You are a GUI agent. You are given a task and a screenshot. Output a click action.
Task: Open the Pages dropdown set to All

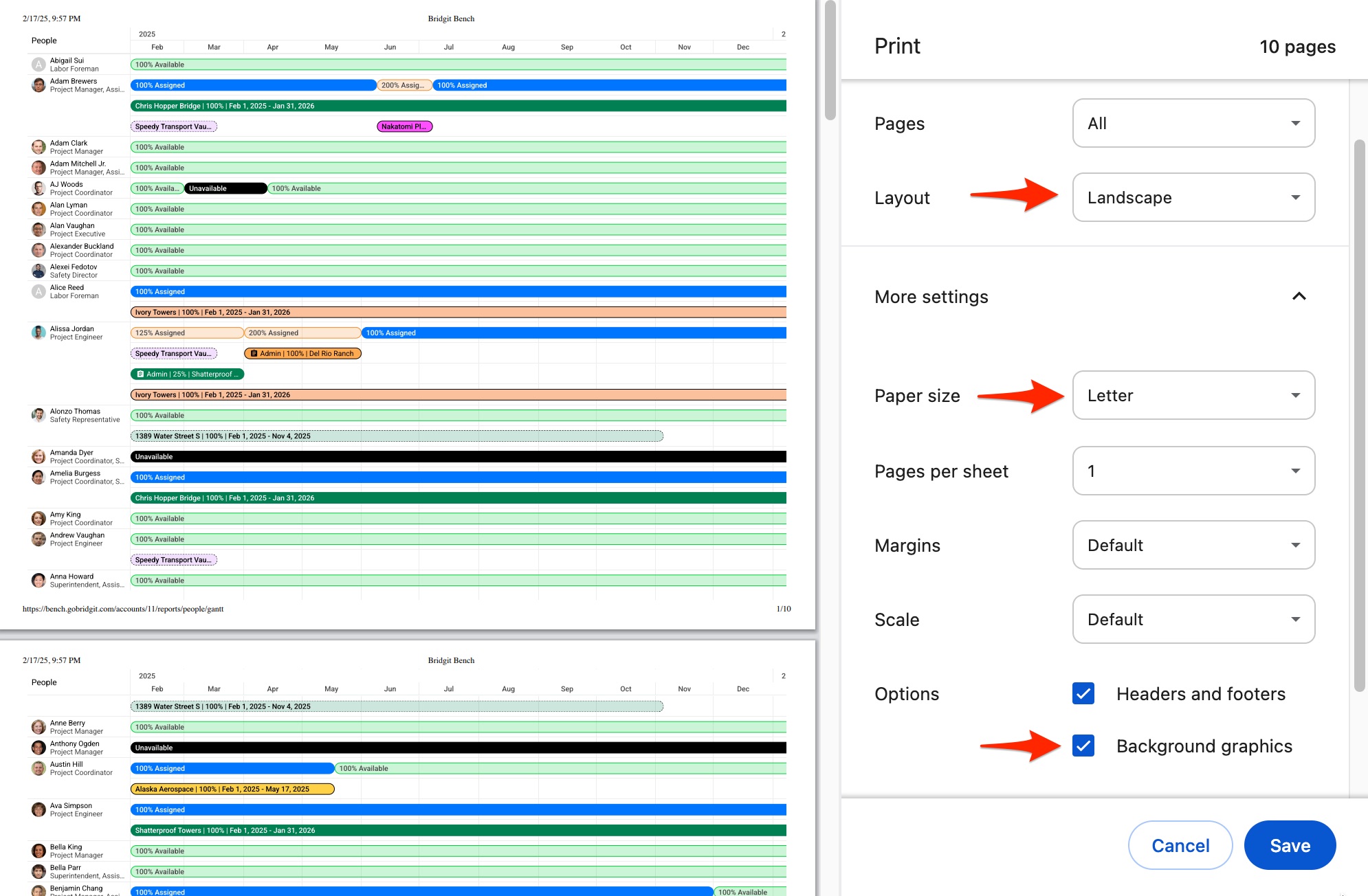[1193, 124]
